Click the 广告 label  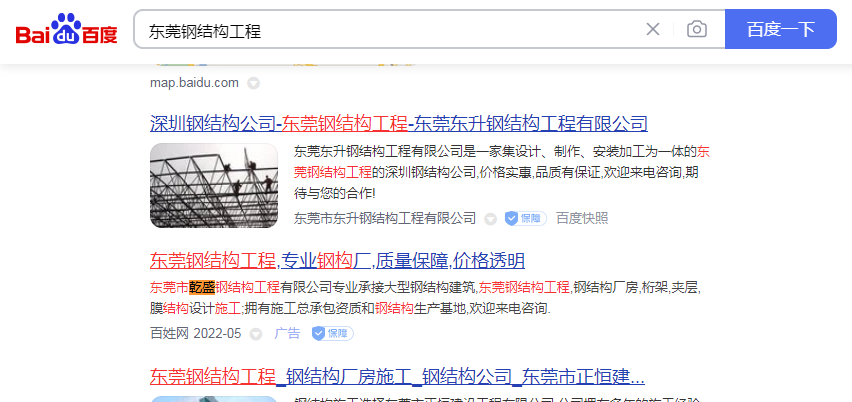pyautogui.click(x=287, y=333)
